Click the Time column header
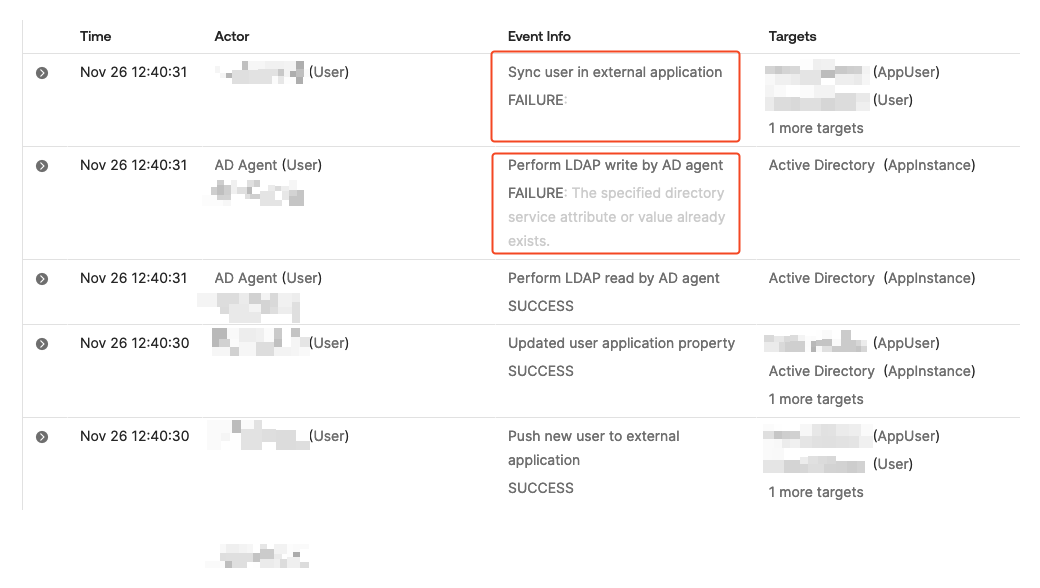Image resolution: width=1040 pixels, height=588 pixels. coord(96,36)
